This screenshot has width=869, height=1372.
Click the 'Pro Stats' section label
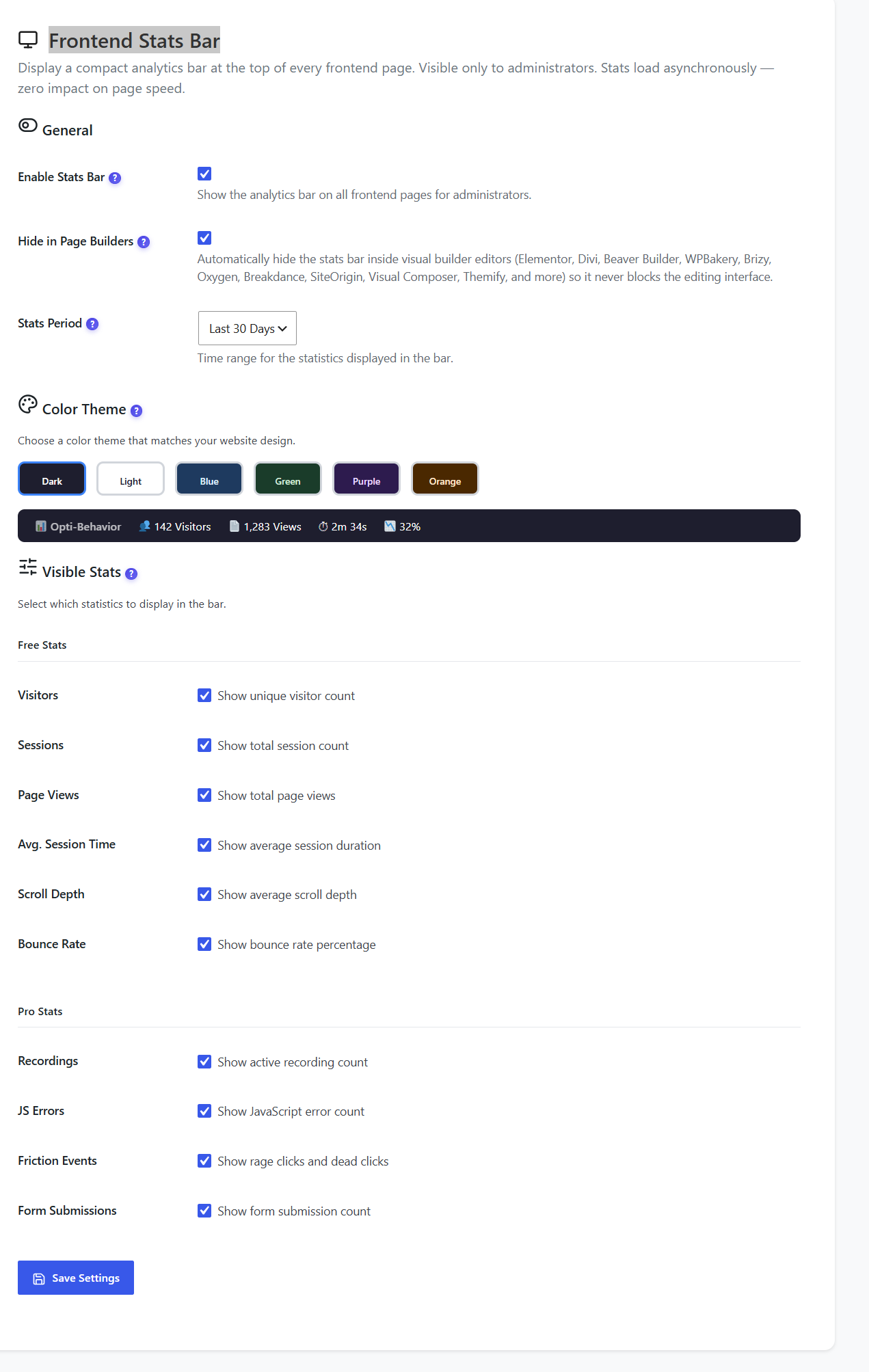coord(40,1012)
